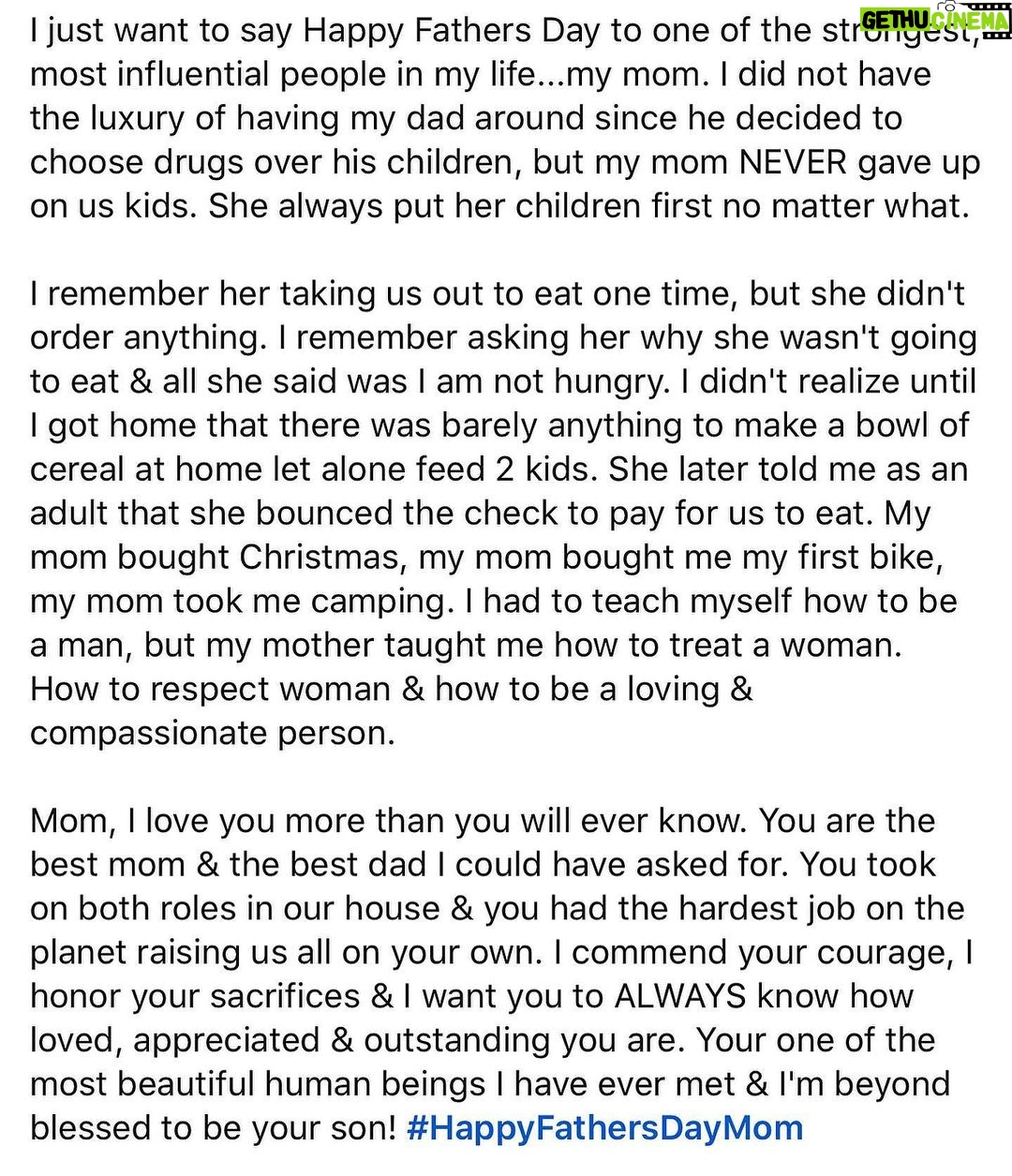
Task: Click the line starting 'loved, appreciated & outstanding'
Action: pos(483,1039)
